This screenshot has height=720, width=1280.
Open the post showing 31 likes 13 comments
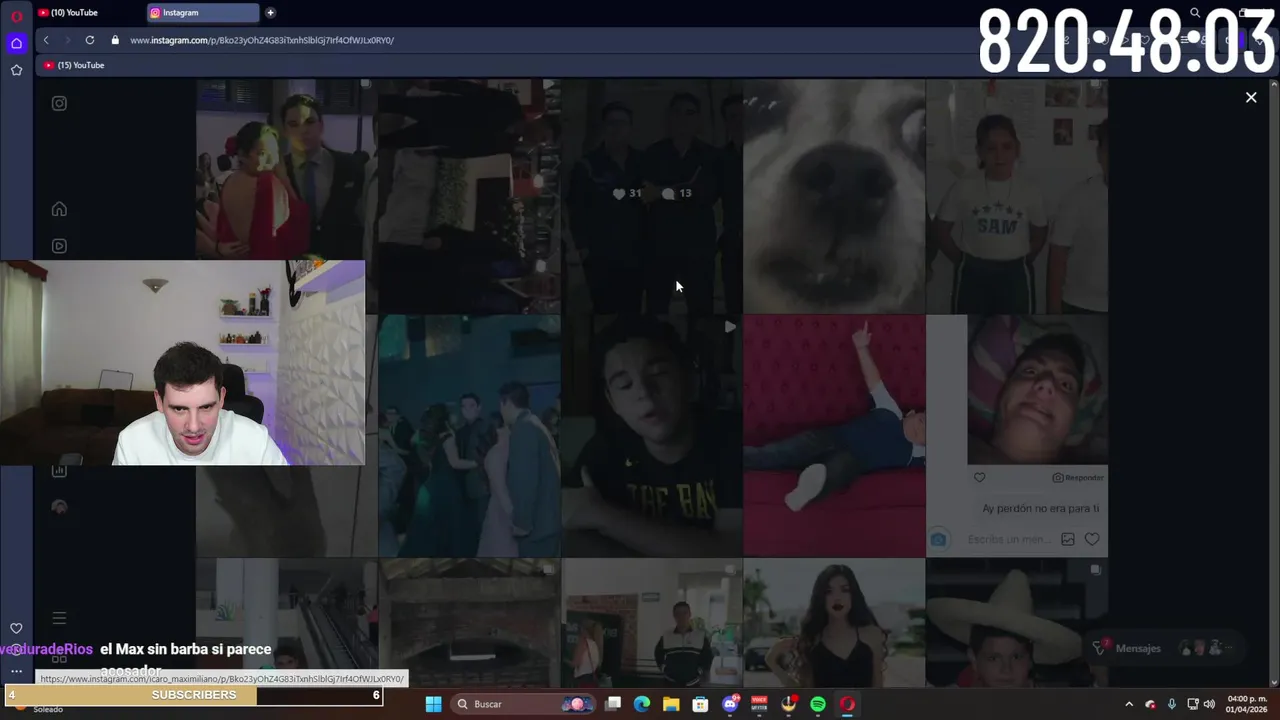[651, 196]
